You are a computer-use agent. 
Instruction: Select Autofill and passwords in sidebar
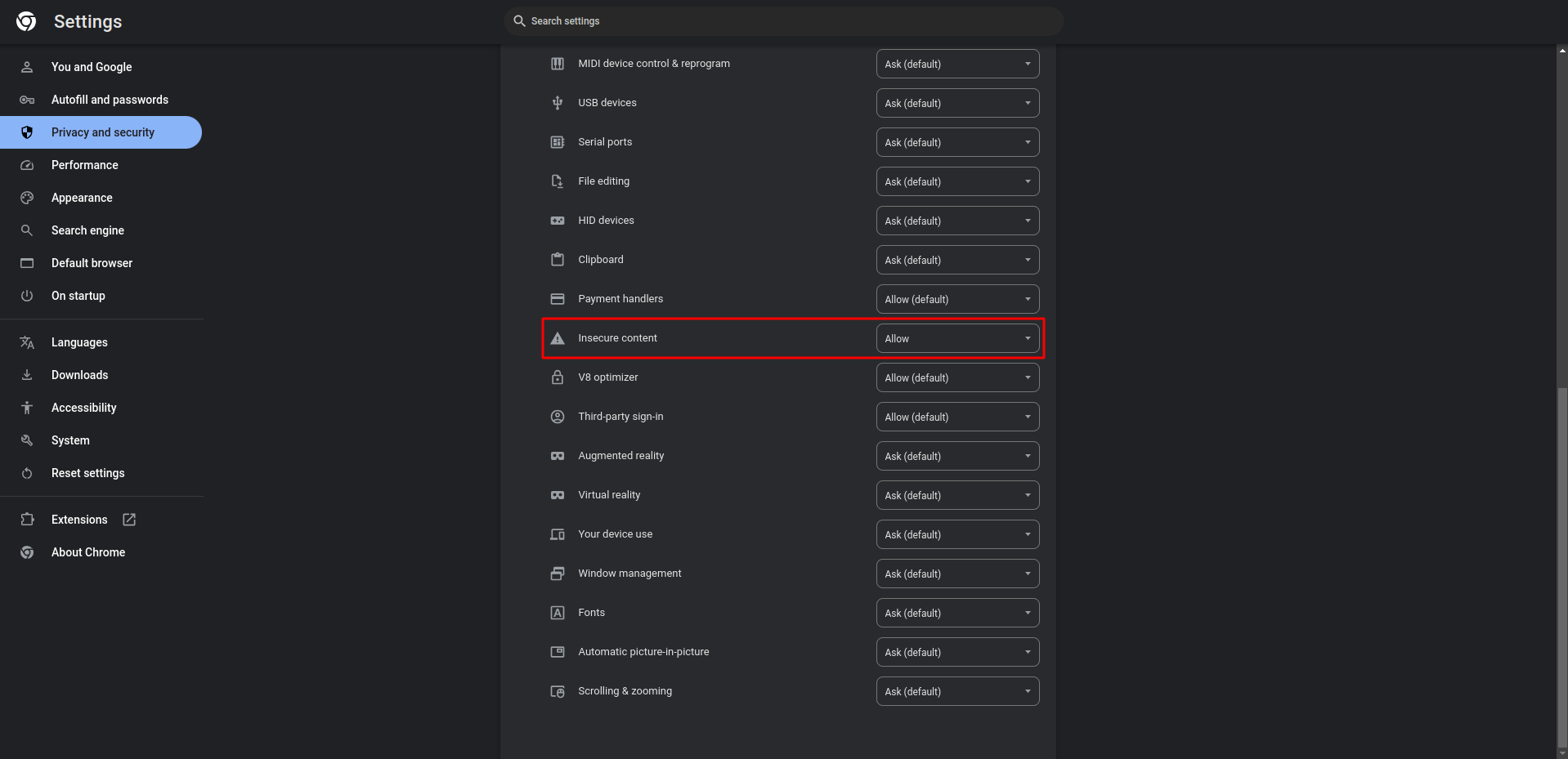[x=110, y=100]
